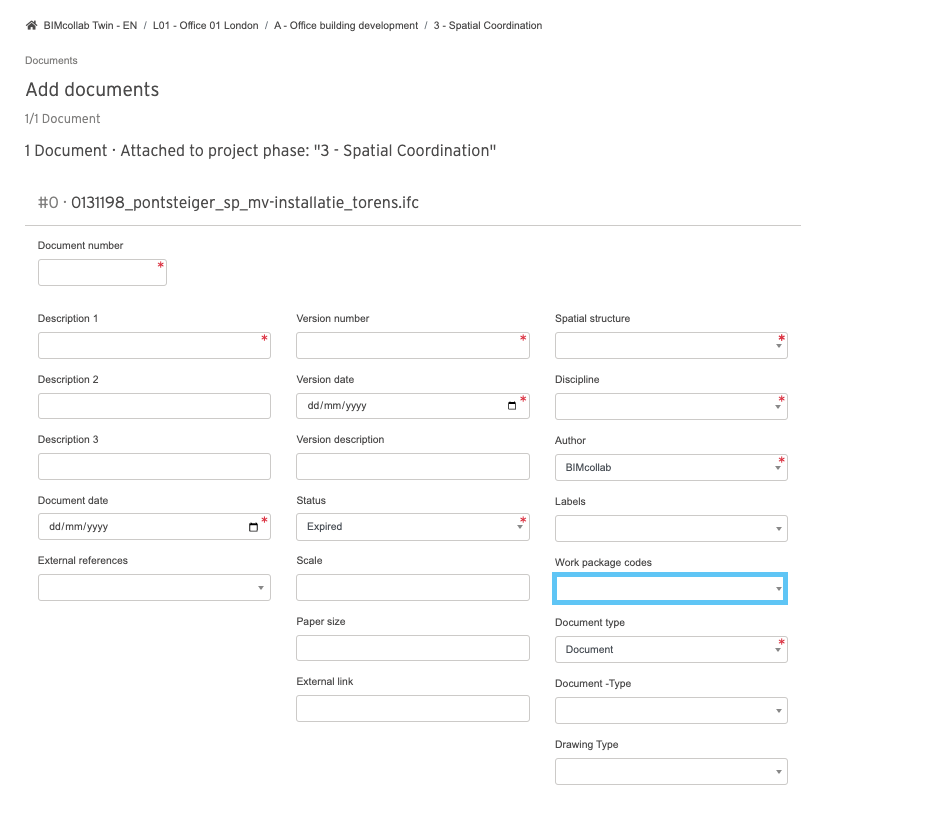Open the BIMcollab Twin - EN breadcrumb
The width and height of the screenshot is (945, 816).
point(90,25)
